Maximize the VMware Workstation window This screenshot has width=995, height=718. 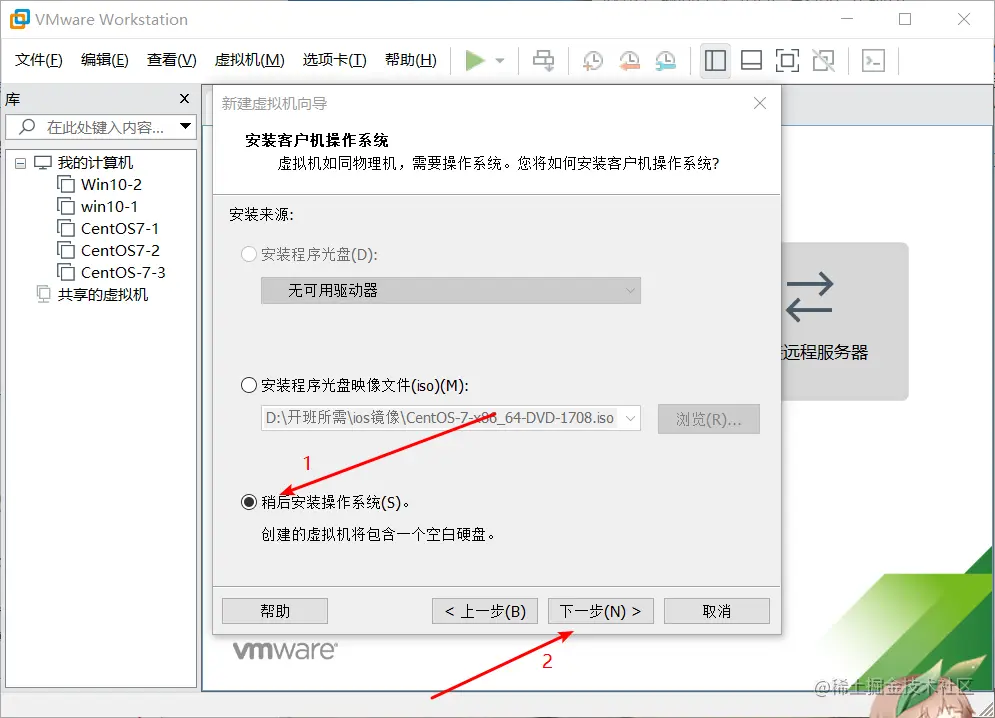pyautogui.click(x=905, y=19)
